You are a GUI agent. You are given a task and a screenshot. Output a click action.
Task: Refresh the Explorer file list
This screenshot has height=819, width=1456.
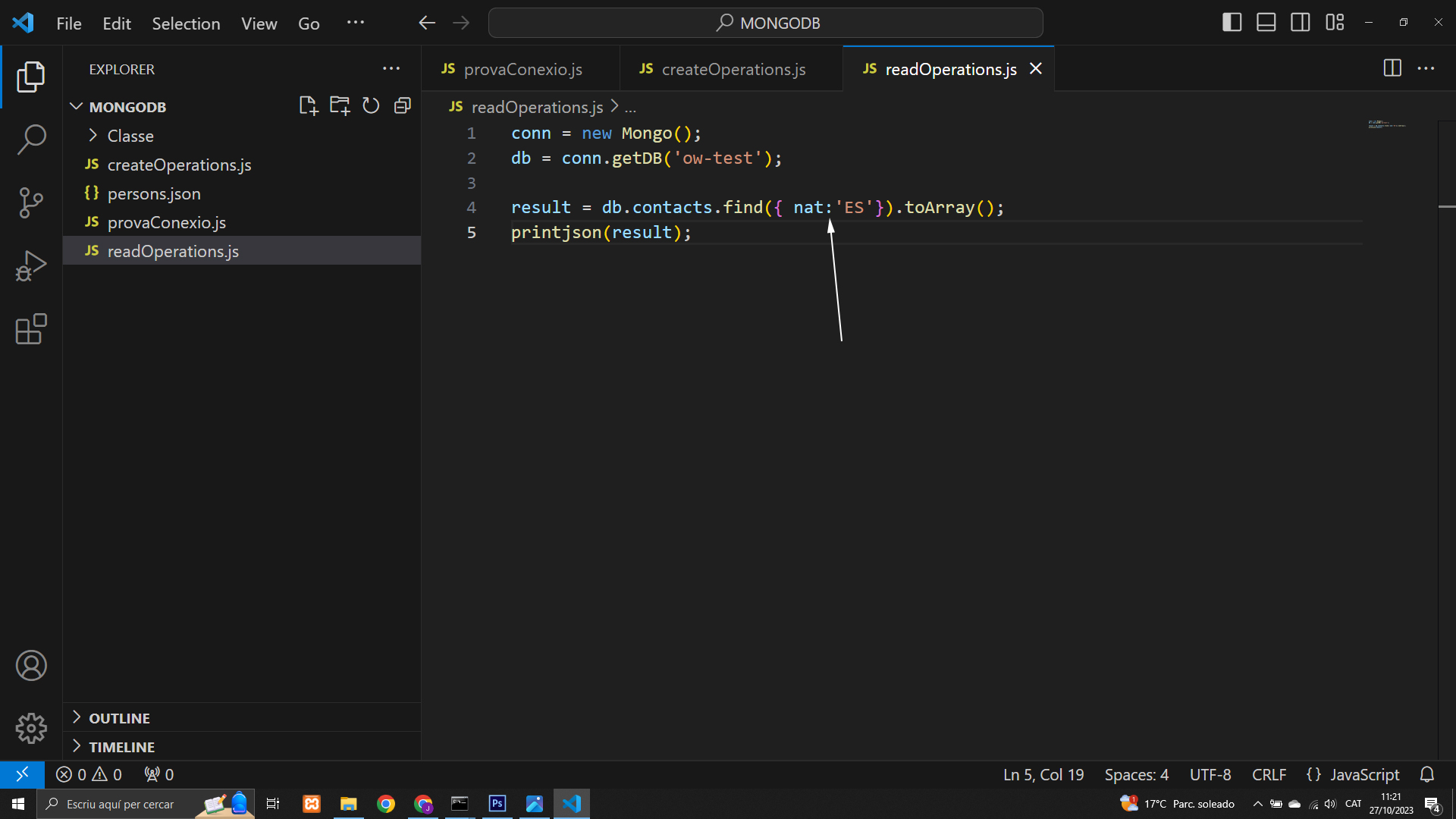click(x=371, y=106)
